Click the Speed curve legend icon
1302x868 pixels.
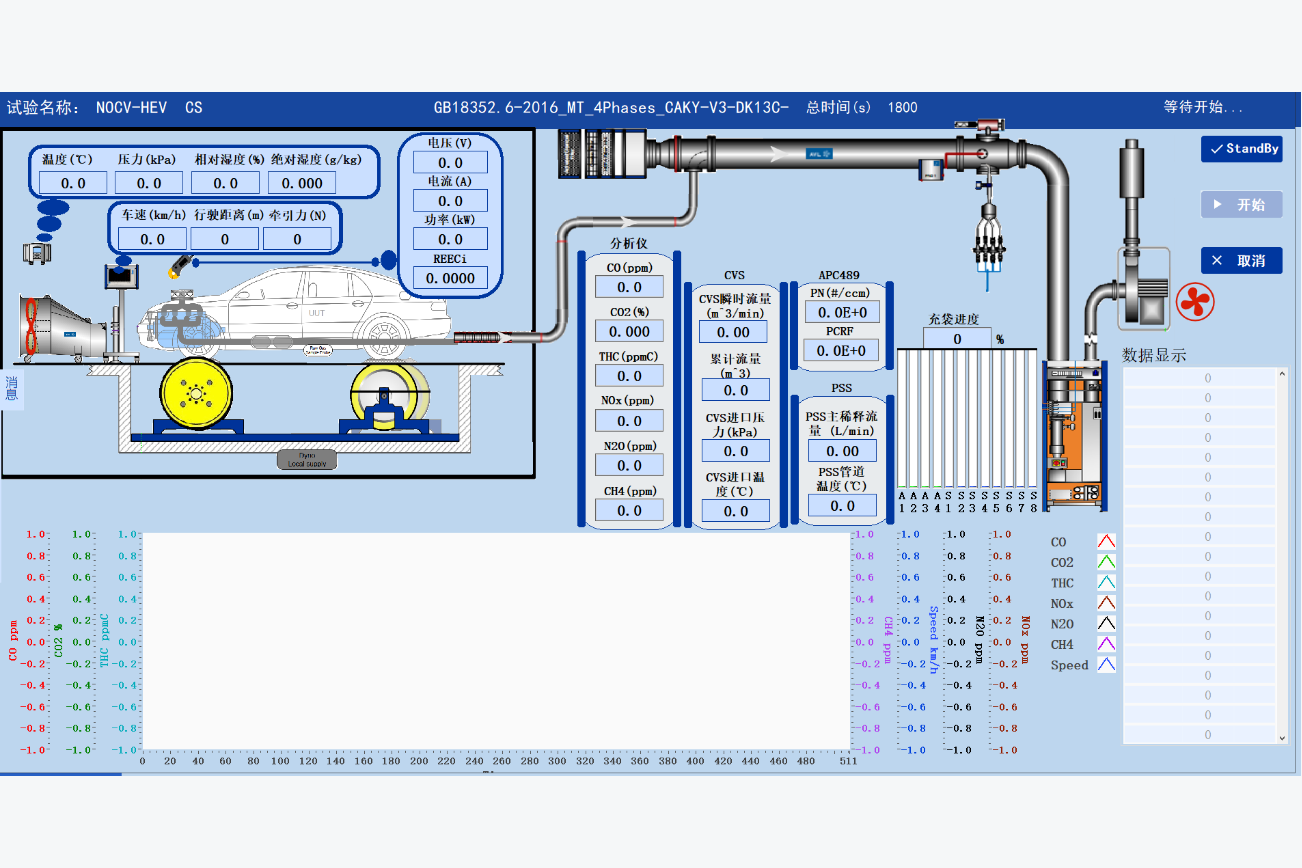[x=1106, y=664]
